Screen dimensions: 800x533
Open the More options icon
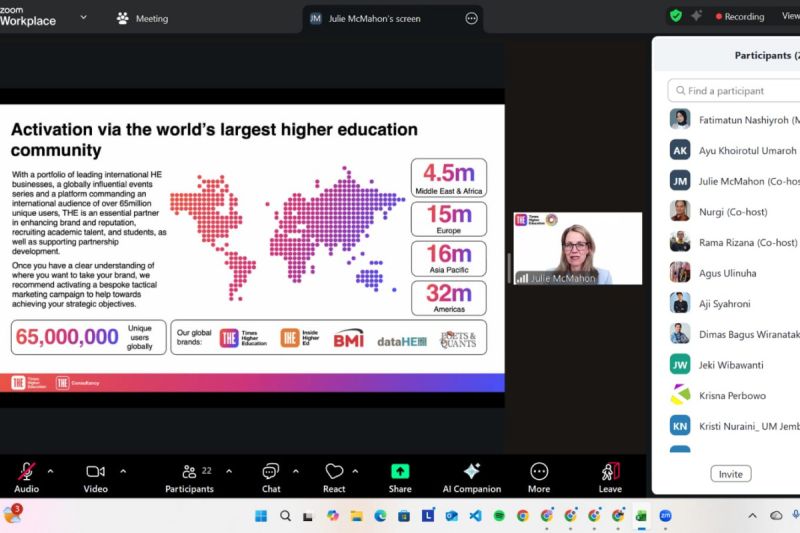[x=539, y=471]
